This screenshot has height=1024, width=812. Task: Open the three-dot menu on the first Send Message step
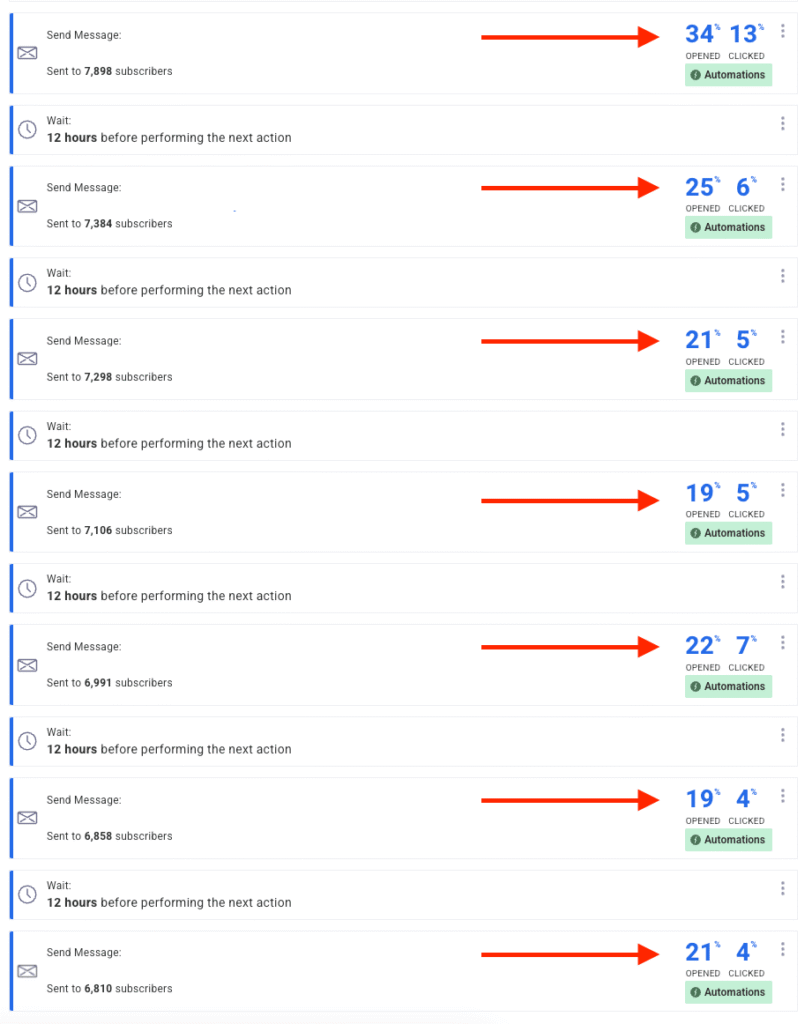click(x=783, y=30)
